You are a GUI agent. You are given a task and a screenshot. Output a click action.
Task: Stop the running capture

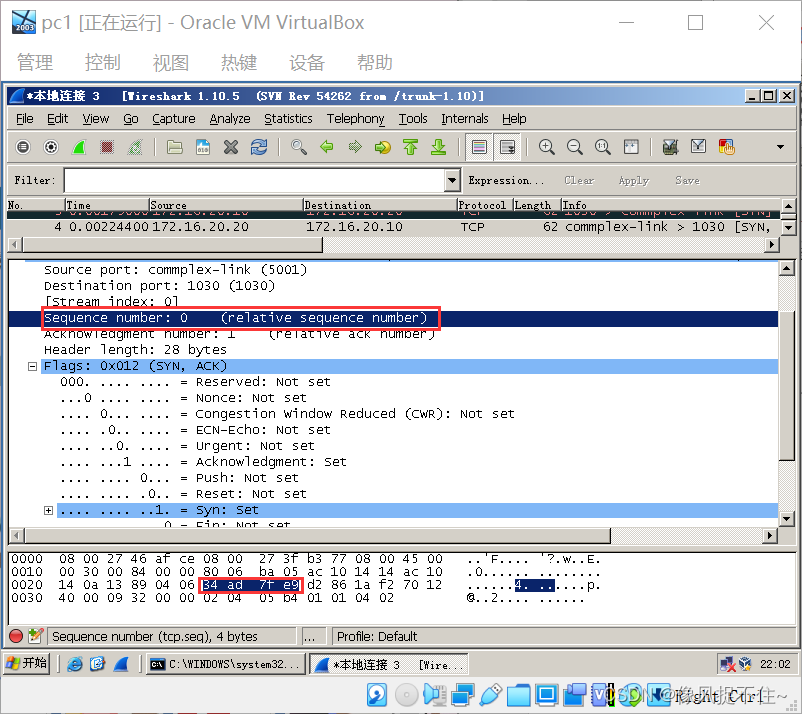pos(107,147)
